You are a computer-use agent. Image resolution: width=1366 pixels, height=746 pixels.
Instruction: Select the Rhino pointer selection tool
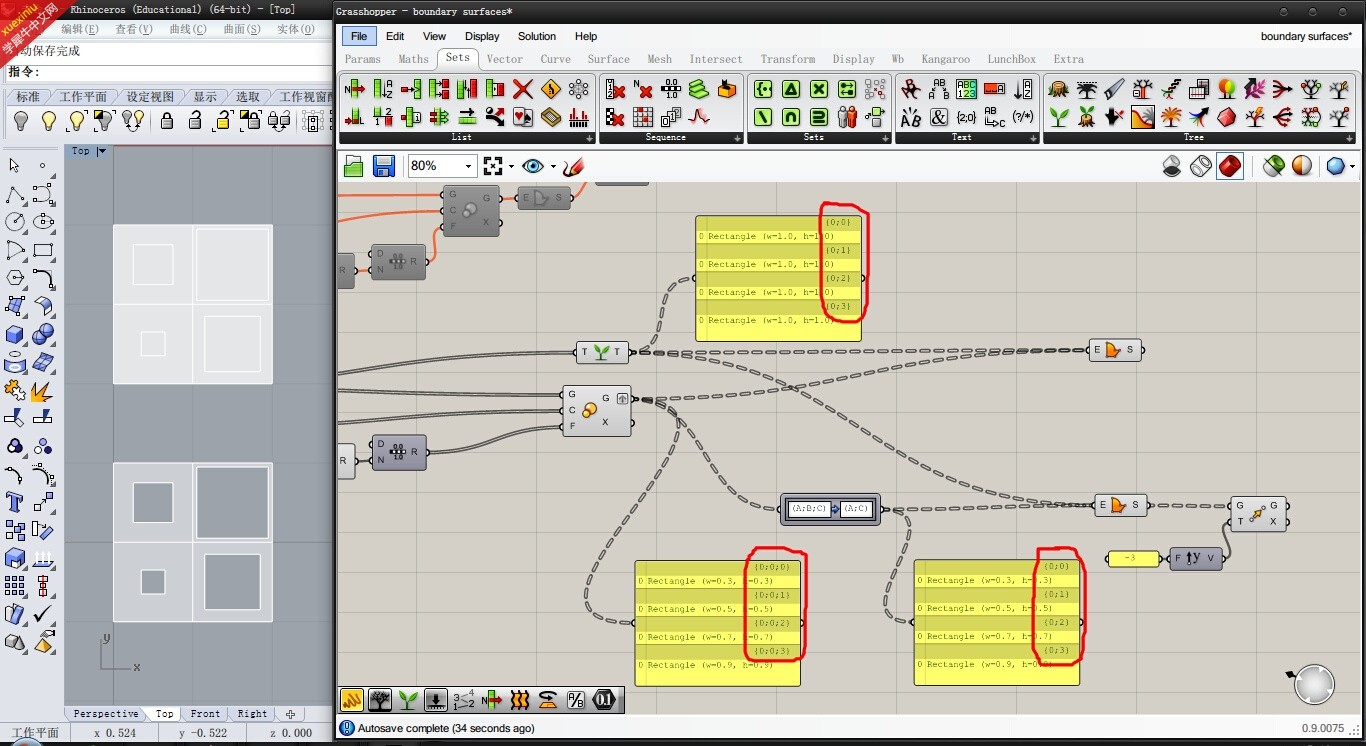coord(15,165)
